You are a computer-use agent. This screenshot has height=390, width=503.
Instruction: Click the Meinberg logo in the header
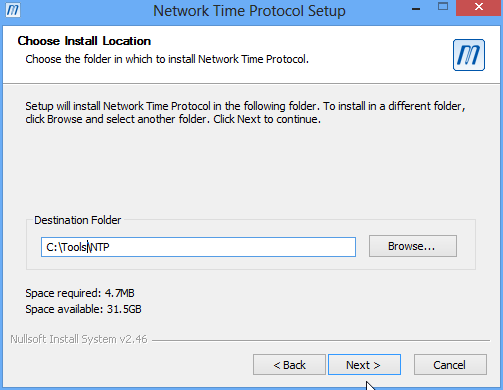[468, 55]
